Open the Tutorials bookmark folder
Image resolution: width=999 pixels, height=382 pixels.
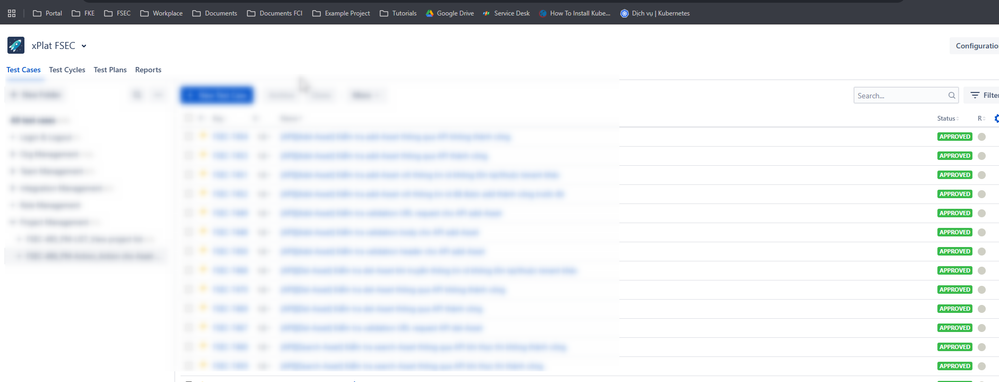398,13
